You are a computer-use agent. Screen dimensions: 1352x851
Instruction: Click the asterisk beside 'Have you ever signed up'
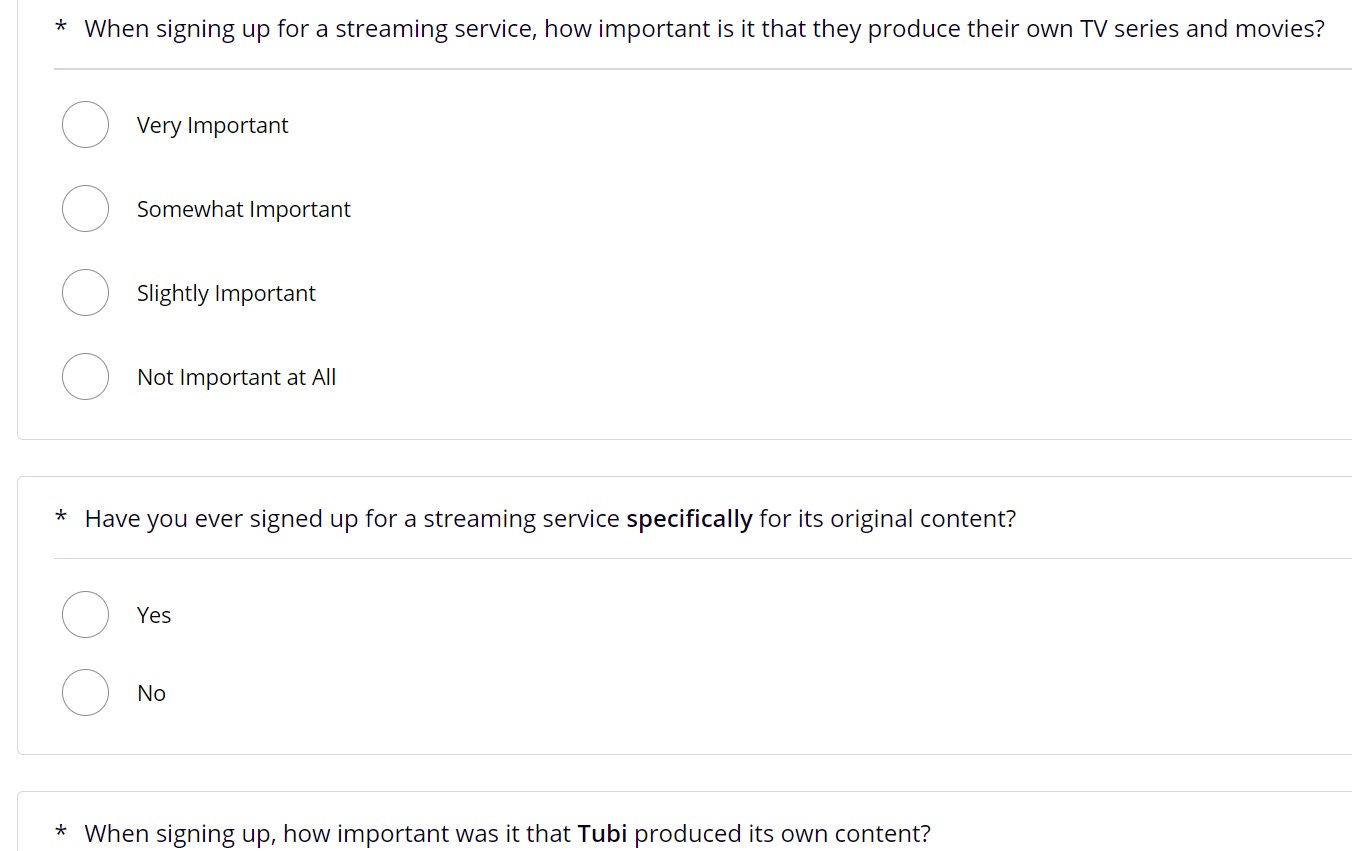point(61,517)
